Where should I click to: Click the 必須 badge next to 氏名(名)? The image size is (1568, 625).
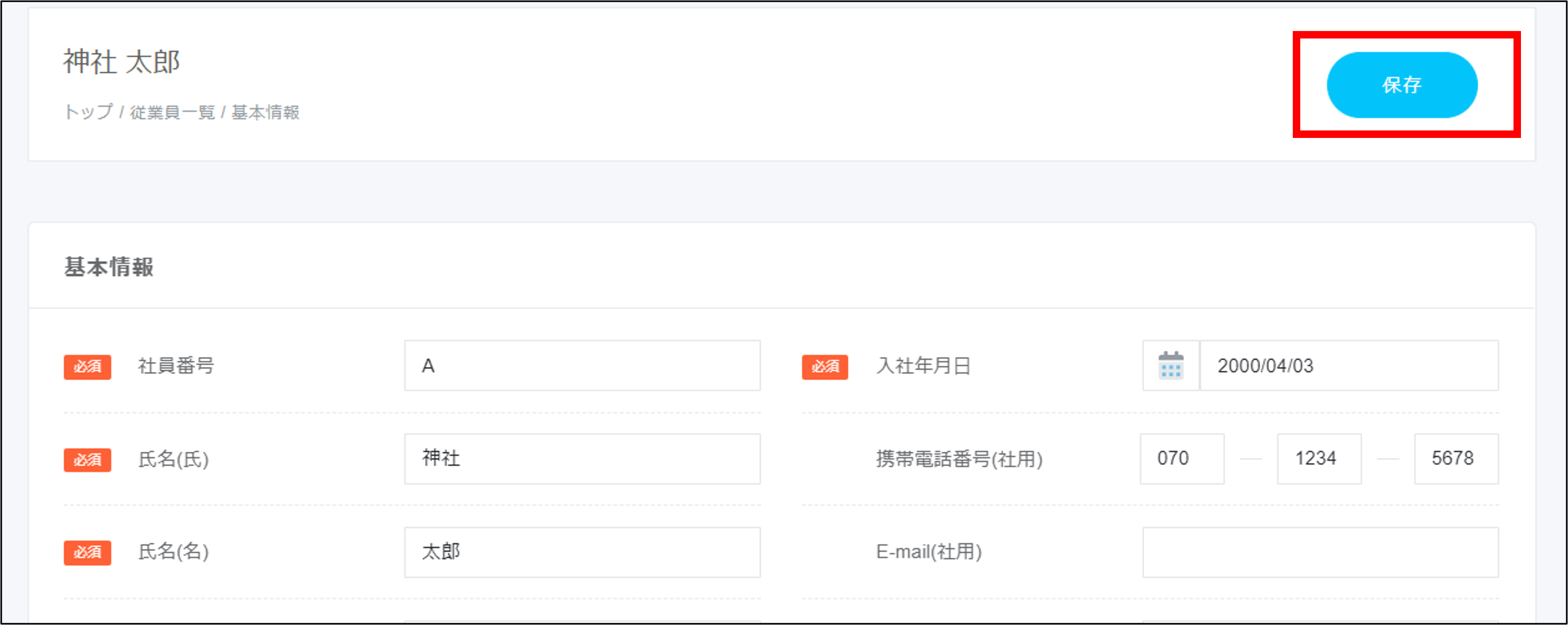point(87,552)
